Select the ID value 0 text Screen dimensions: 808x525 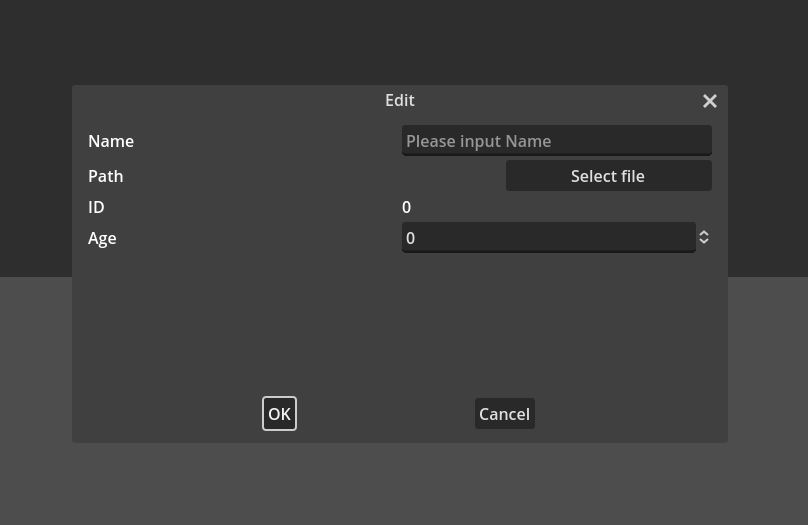(x=406, y=208)
